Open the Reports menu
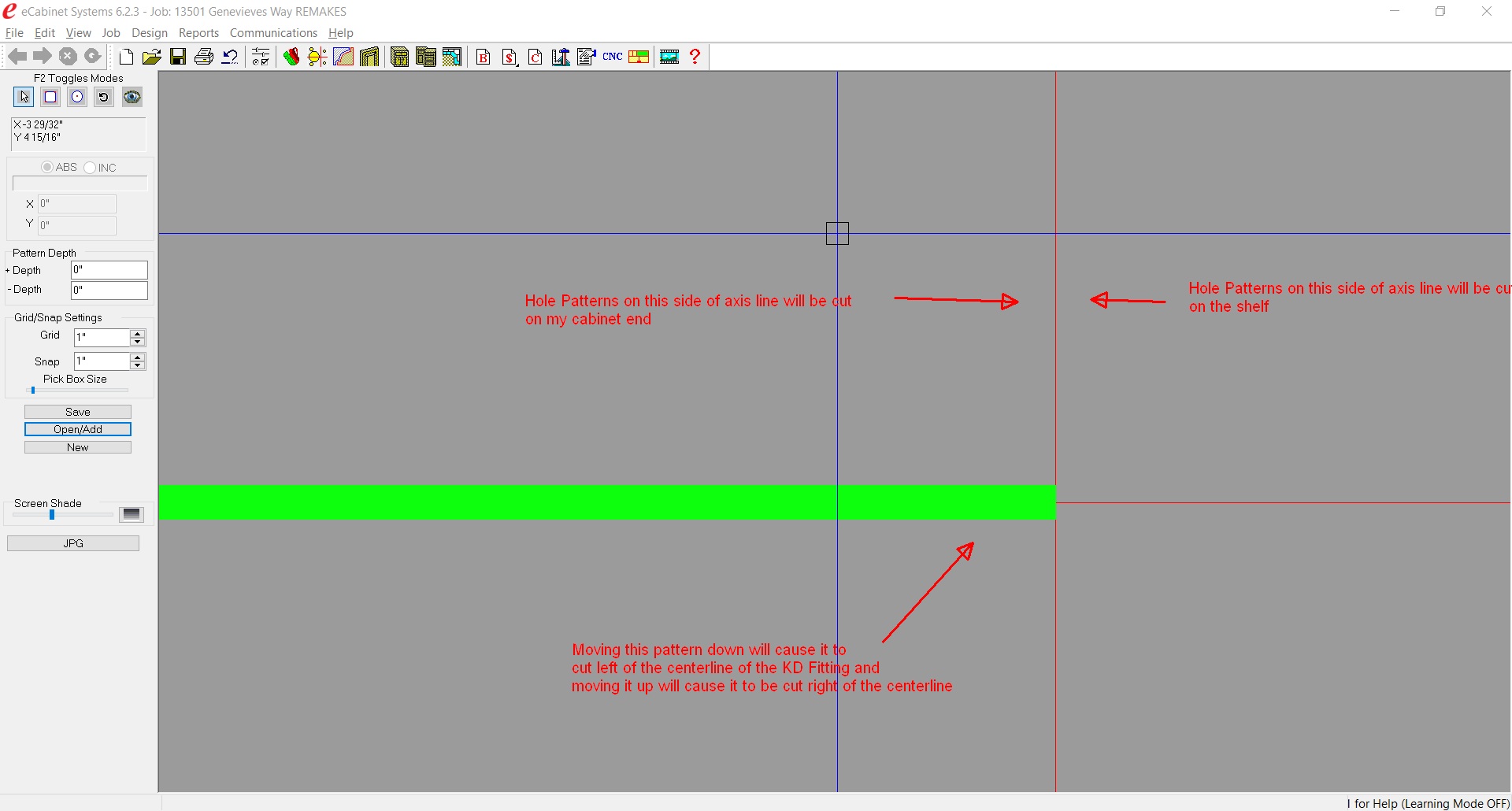The height and width of the screenshot is (811, 1512). tap(198, 33)
